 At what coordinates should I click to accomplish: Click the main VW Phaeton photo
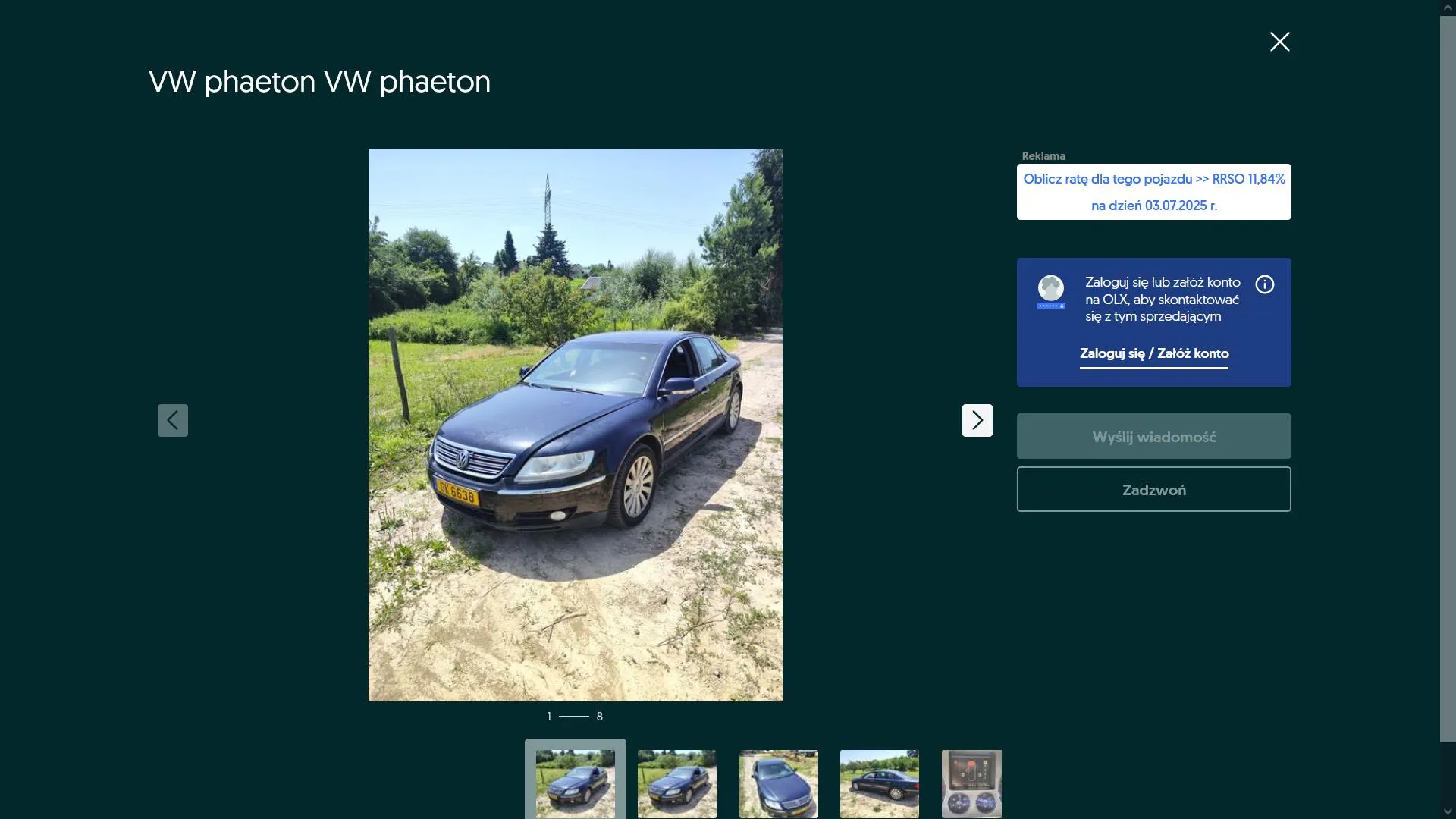click(x=575, y=425)
